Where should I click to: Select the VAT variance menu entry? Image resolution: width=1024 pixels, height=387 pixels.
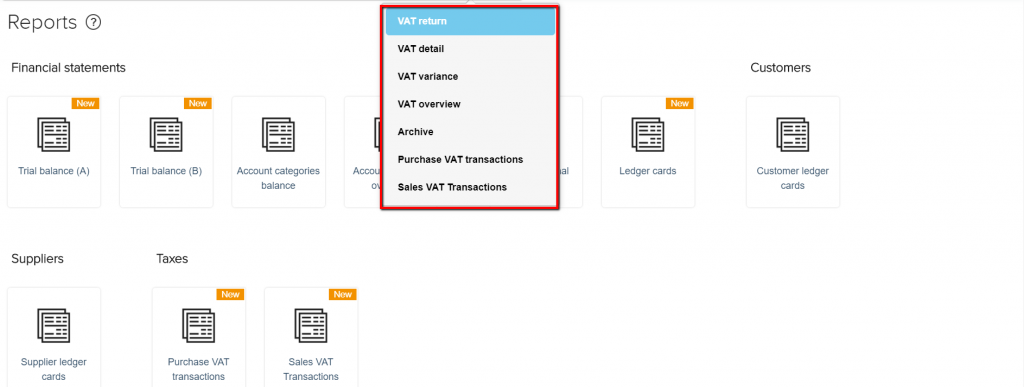470,76
